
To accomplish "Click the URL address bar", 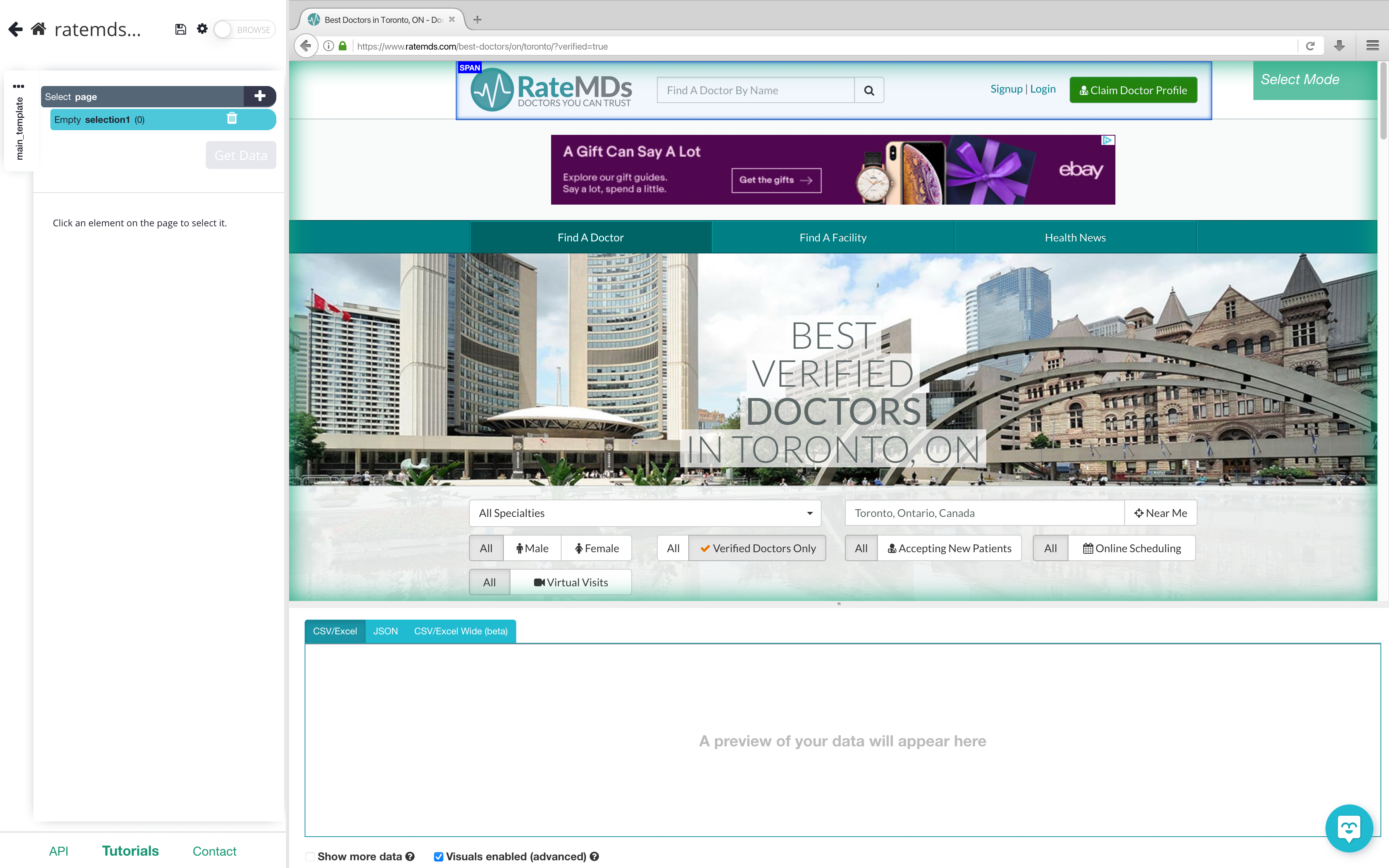I will (824, 46).
